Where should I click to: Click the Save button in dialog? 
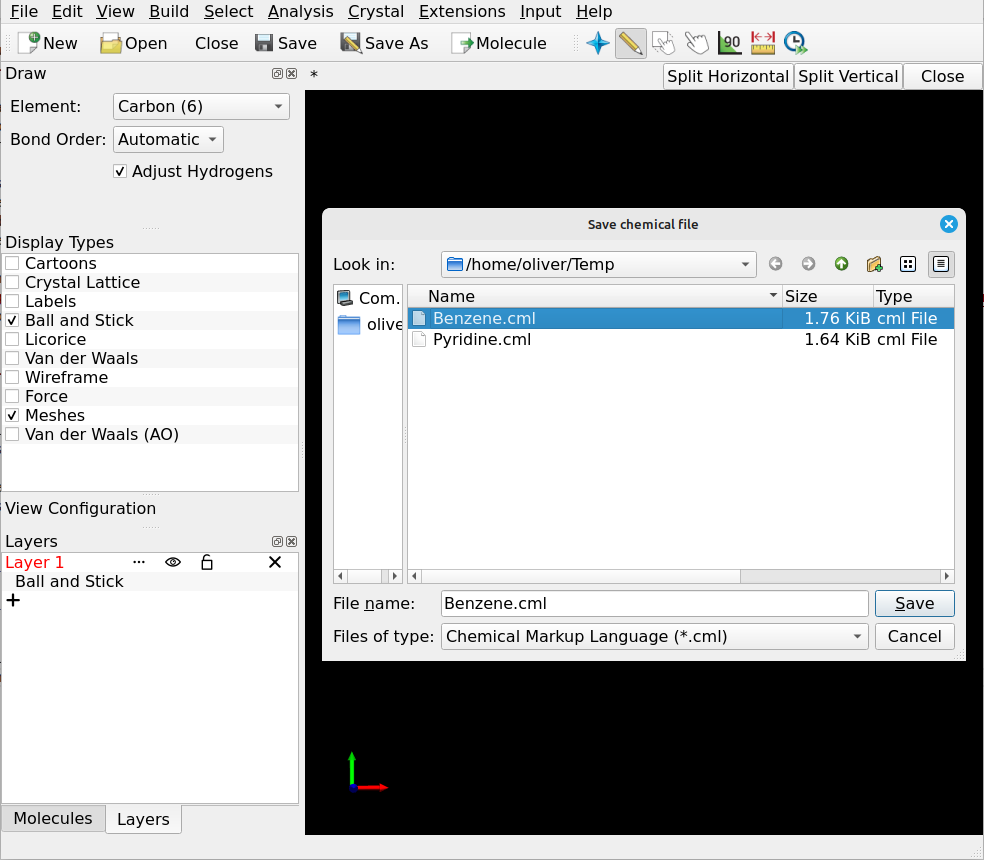[914, 603]
